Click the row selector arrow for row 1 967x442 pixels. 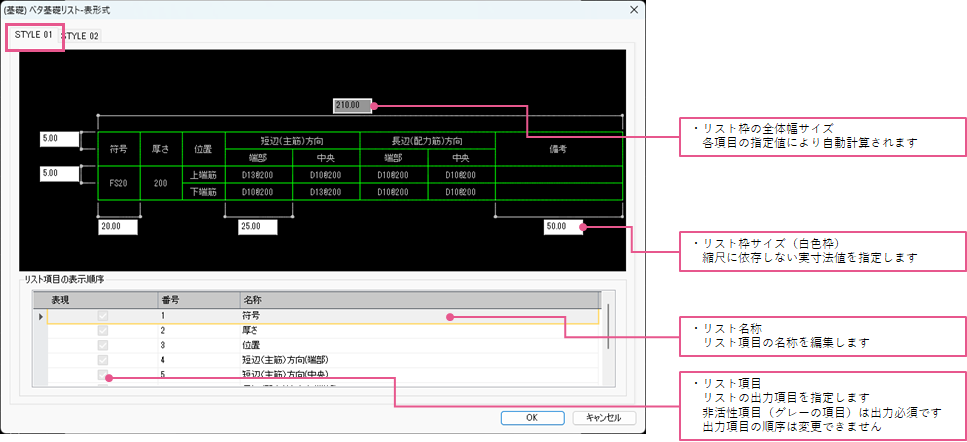pos(41,316)
